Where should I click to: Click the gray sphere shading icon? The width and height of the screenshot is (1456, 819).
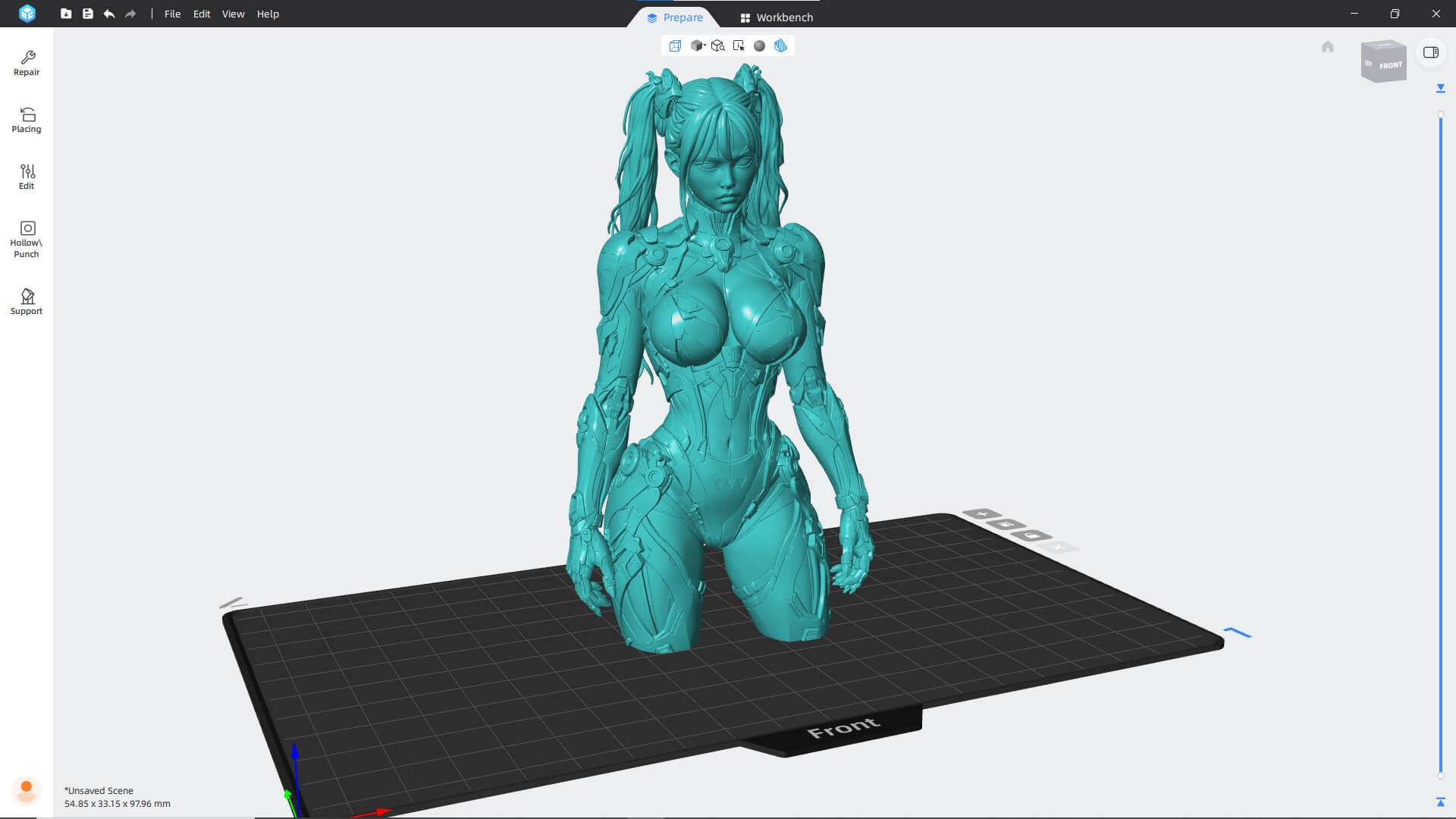[759, 45]
